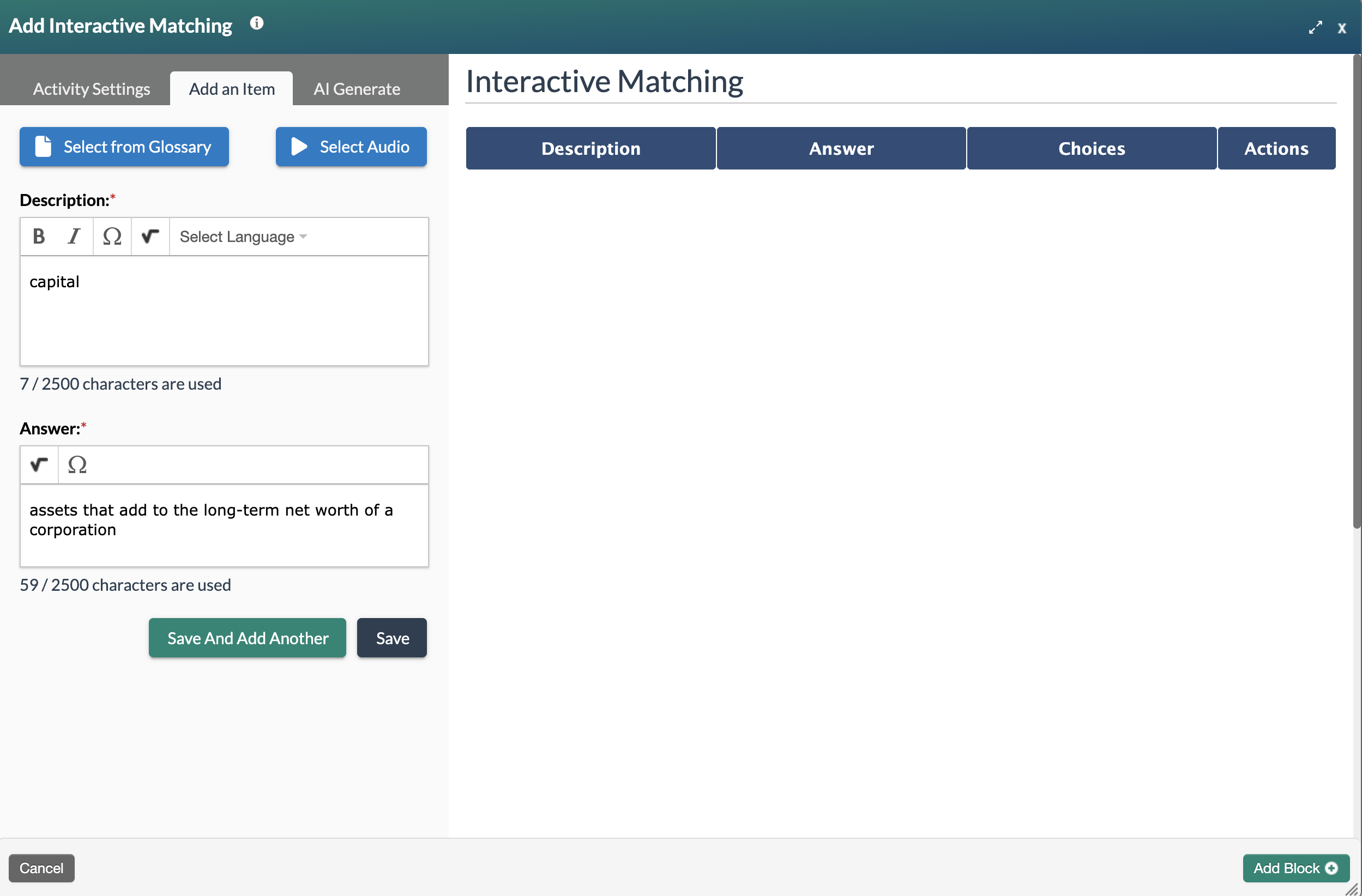Click Select from Glossary button
The width and height of the screenshot is (1362, 896).
tap(124, 147)
